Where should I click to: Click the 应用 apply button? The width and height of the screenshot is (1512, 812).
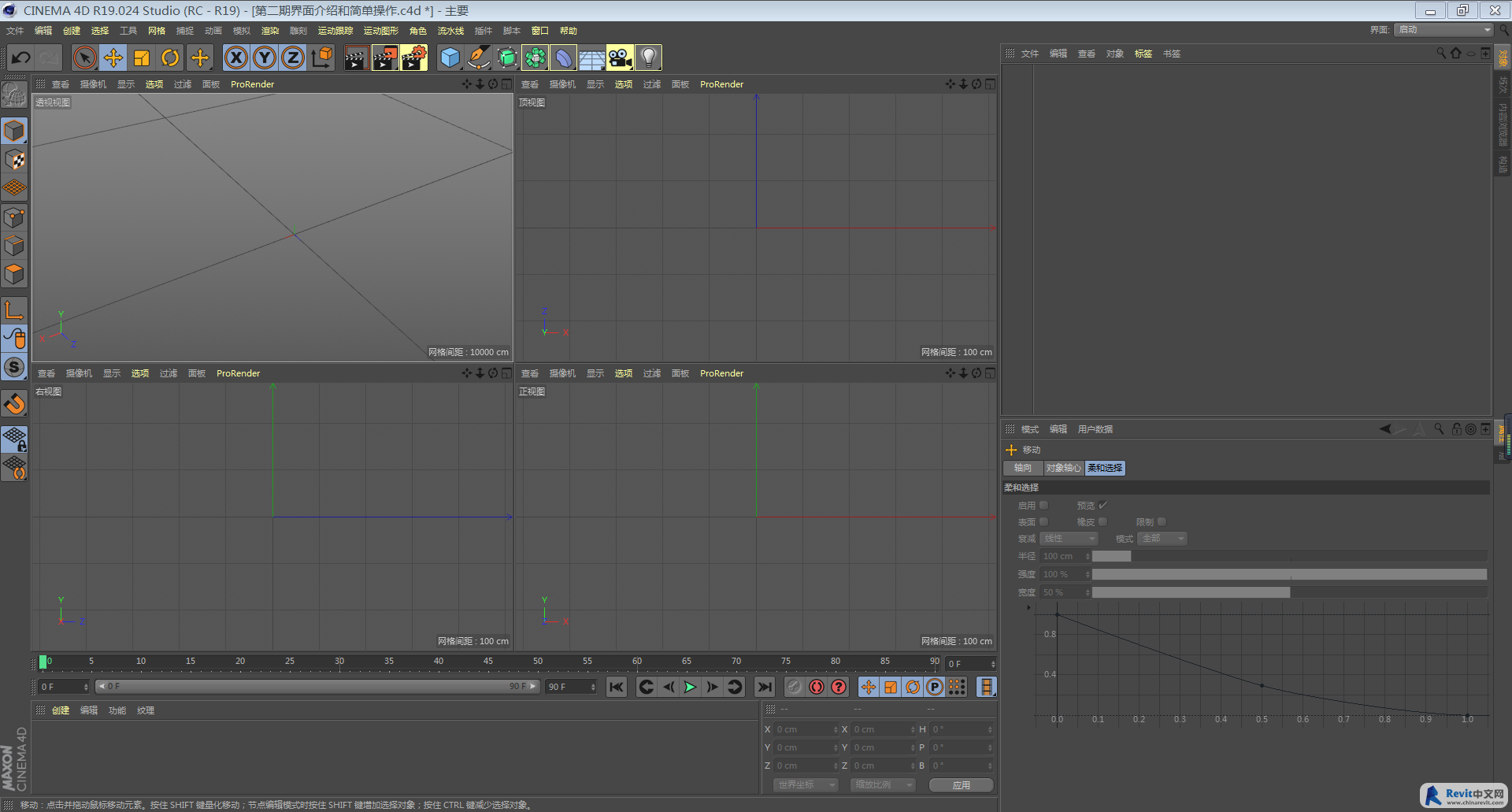coord(961,785)
